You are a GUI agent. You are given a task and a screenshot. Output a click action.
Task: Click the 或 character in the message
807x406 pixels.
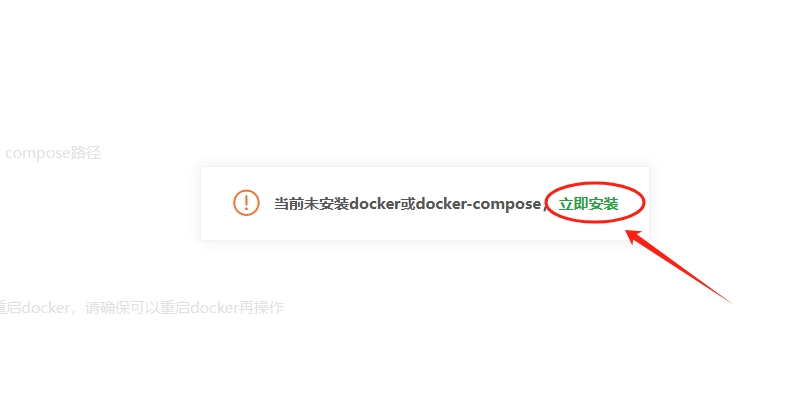[x=408, y=204]
